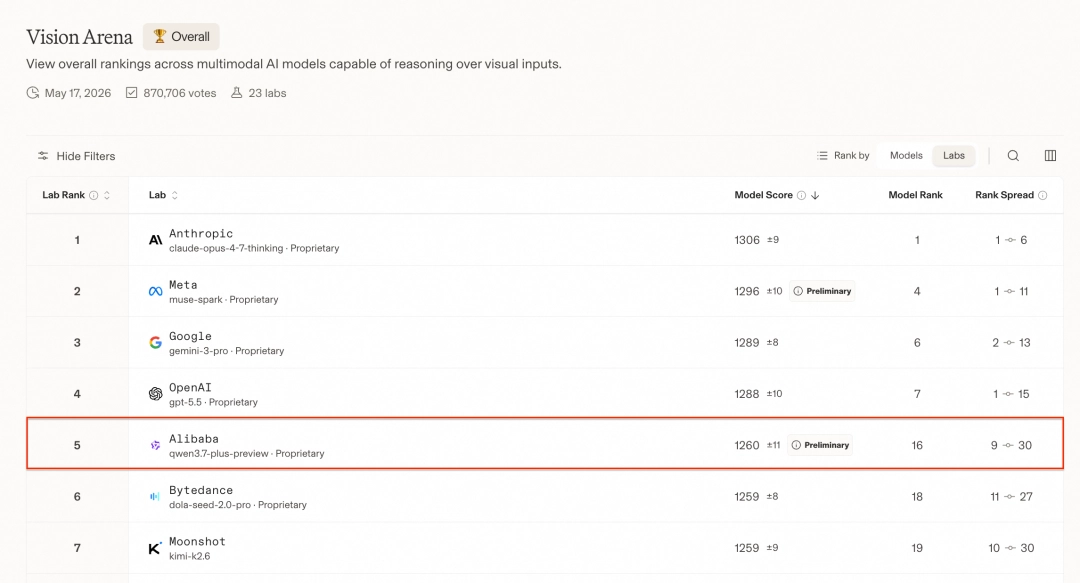Click Anthropic's rank spread 1 to 6
The image size is (1080, 583).
(1011, 240)
